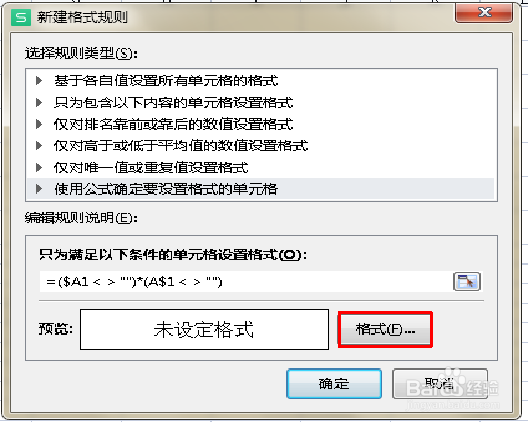Confirm with the 确定 button

pos(334,384)
